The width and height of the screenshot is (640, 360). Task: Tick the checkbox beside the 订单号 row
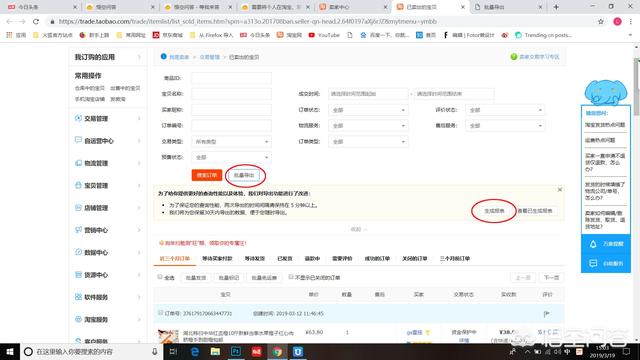point(160,313)
